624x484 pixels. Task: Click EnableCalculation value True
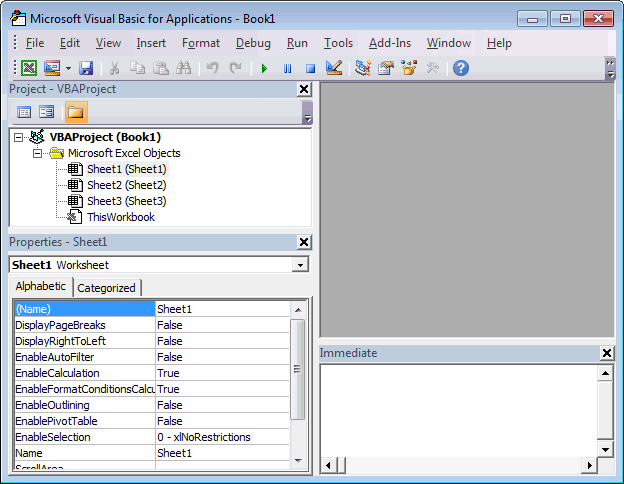tap(222, 373)
